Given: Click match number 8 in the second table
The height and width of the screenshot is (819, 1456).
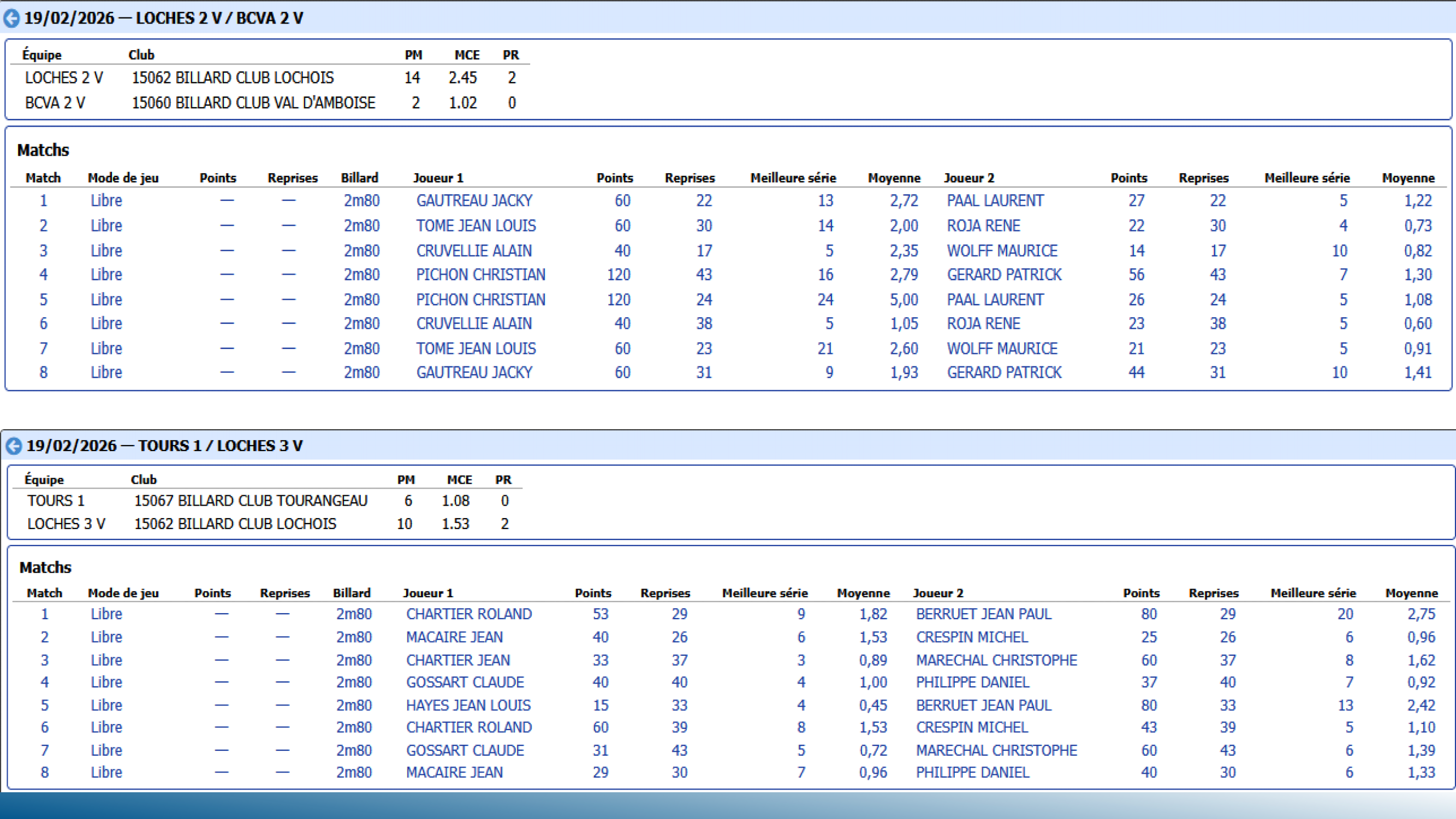Looking at the screenshot, I should point(45,772).
